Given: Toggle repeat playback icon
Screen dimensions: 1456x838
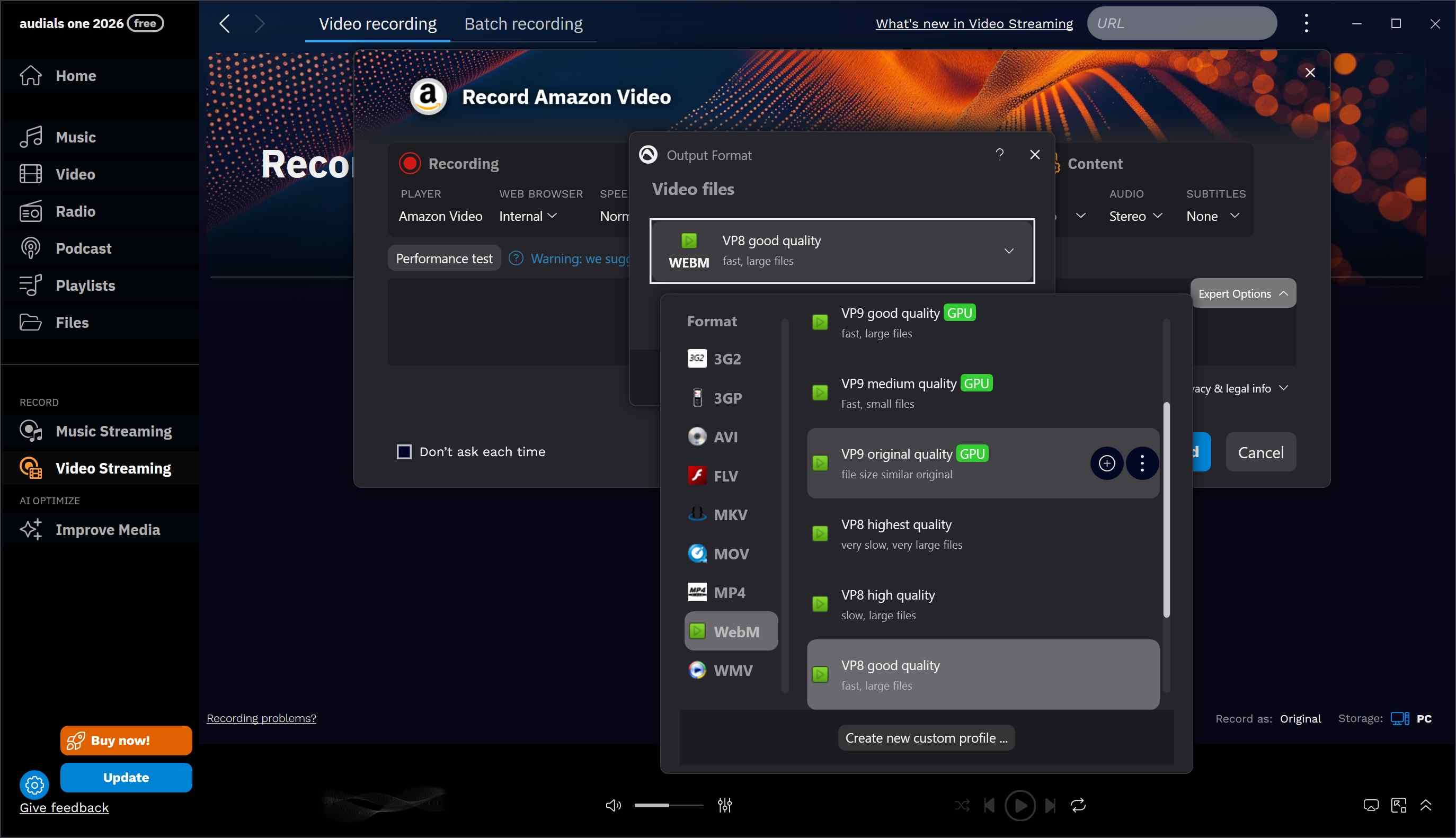Looking at the screenshot, I should [x=1078, y=805].
